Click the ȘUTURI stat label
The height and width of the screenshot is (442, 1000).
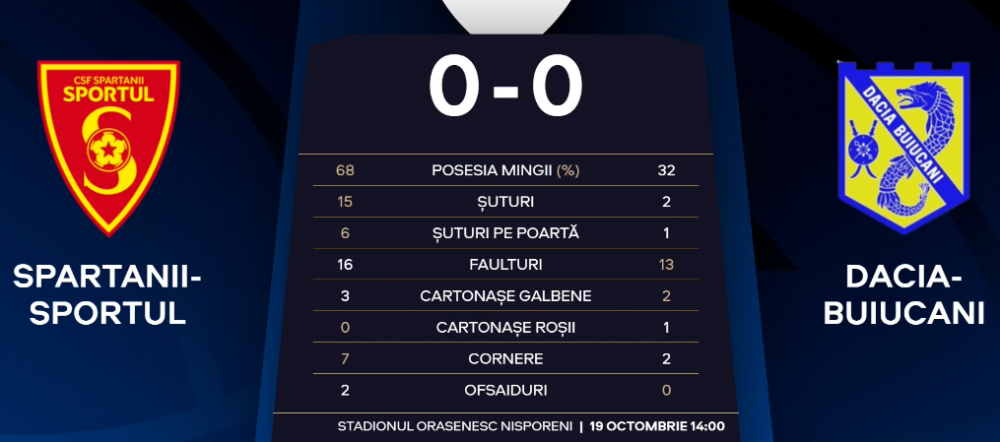[506, 202]
